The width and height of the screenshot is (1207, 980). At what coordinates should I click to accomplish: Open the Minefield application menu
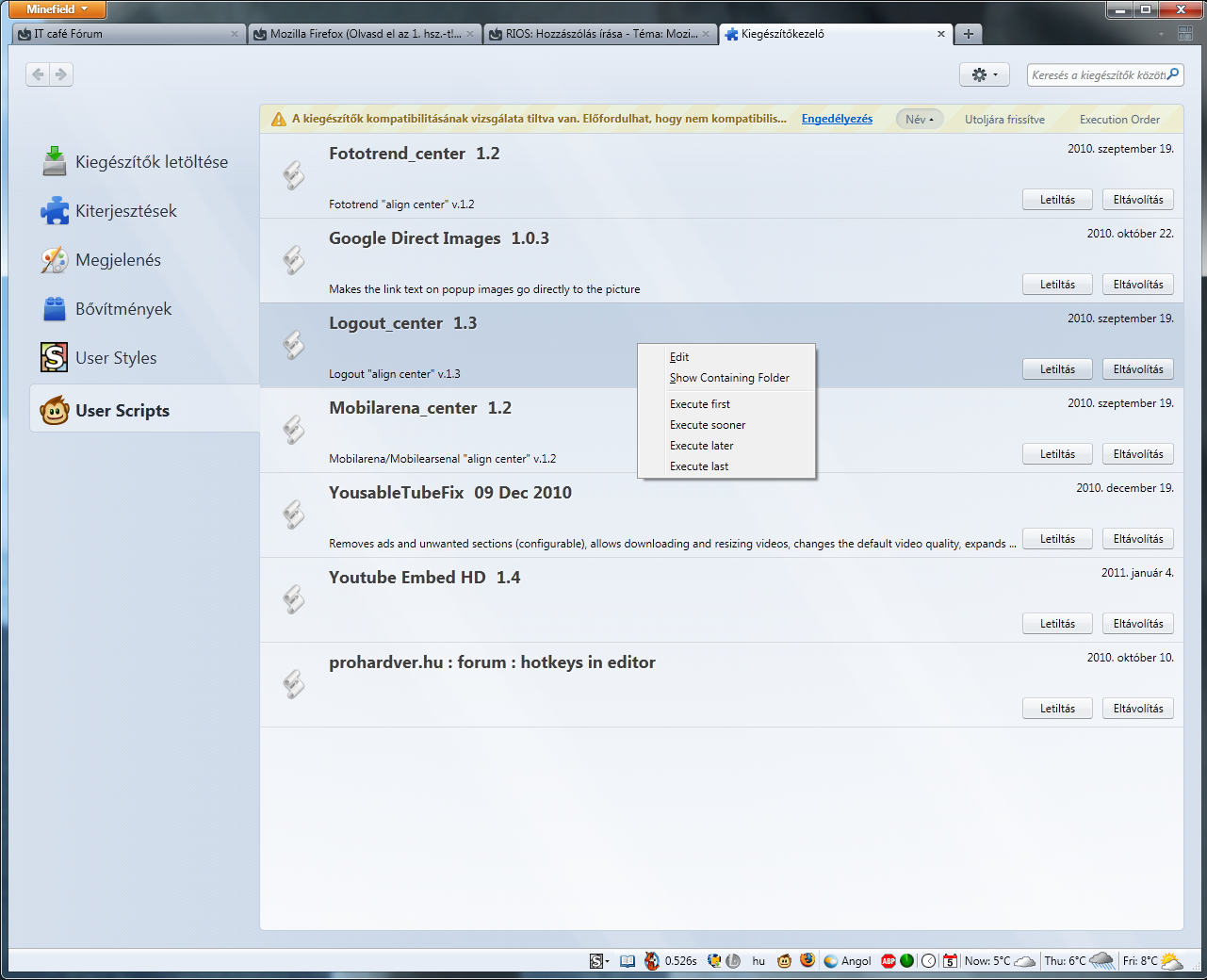pos(57,9)
